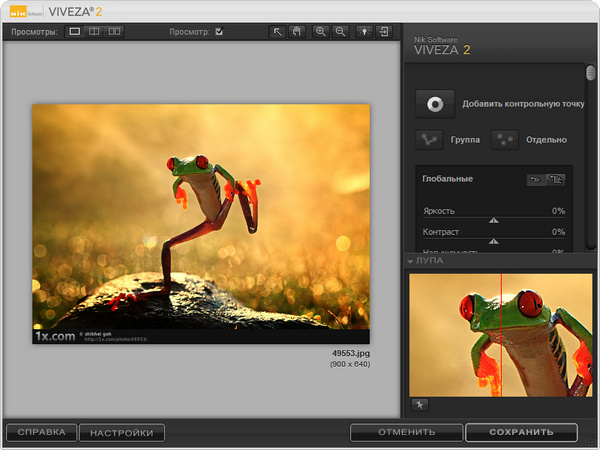The height and width of the screenshot is (450, 600).
Task: Open the СПРАВКА help menu
Action: [x=41, y=433]
